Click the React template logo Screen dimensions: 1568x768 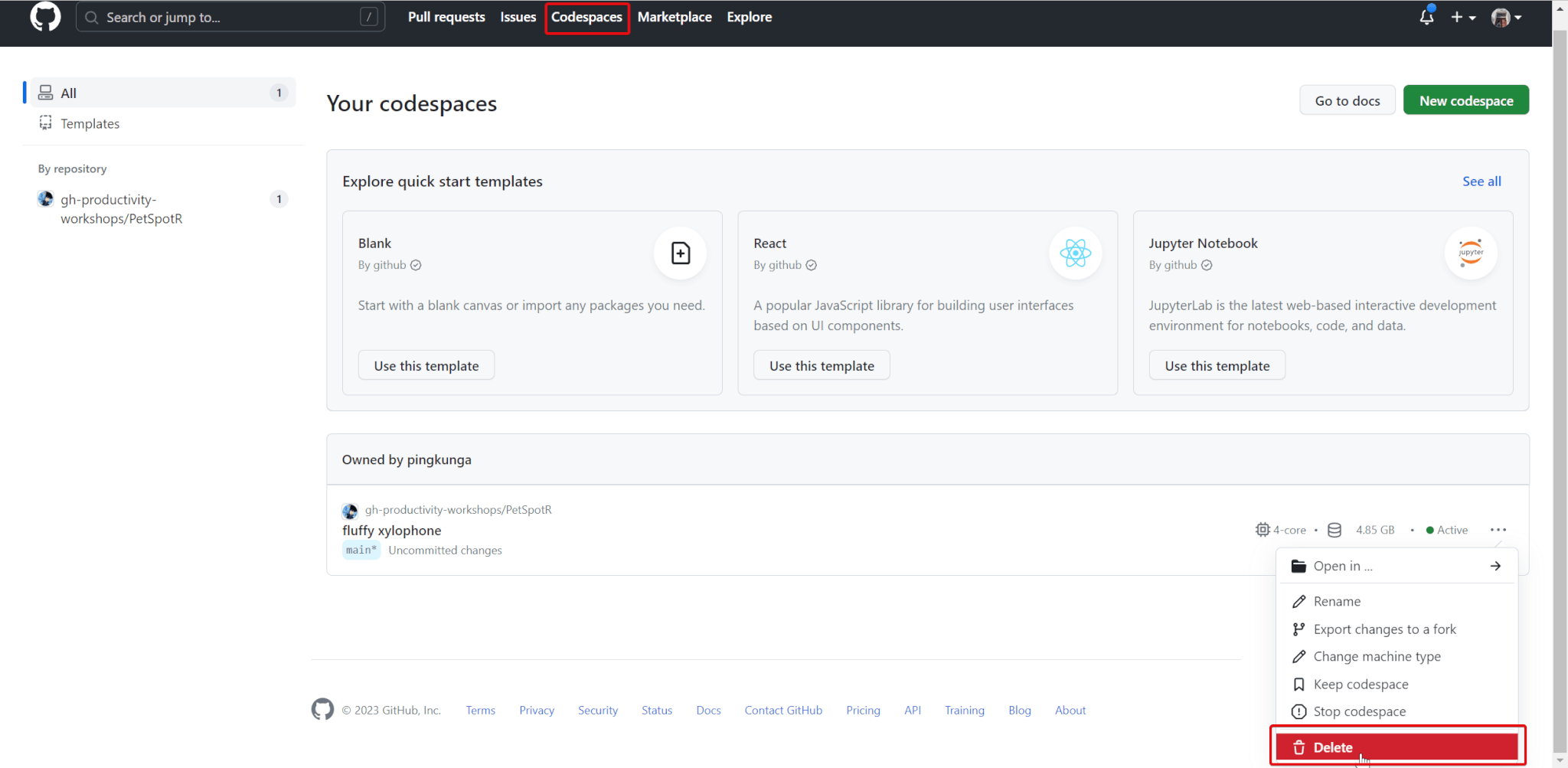[x=1075, y=253]
